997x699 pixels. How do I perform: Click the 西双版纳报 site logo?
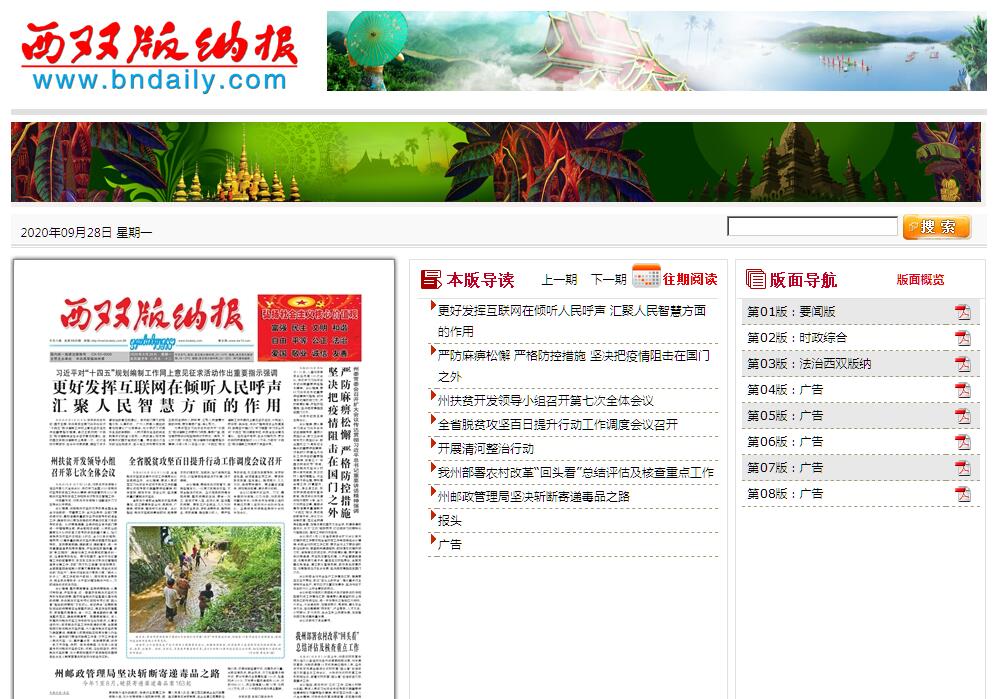click(x=159, y=55)
